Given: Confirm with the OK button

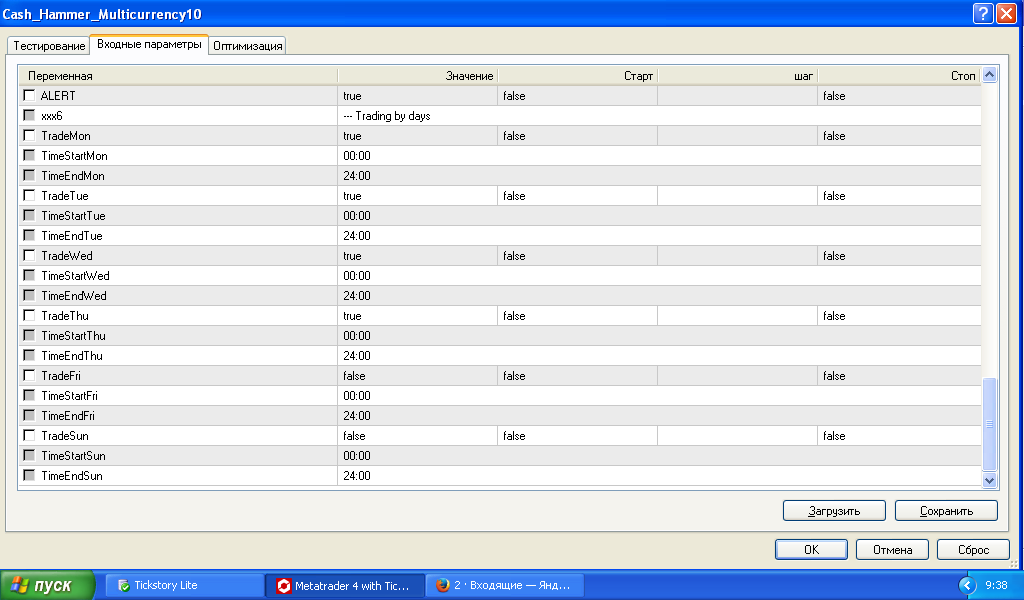Looking at the screenshot, I should (x=811, y=550).
